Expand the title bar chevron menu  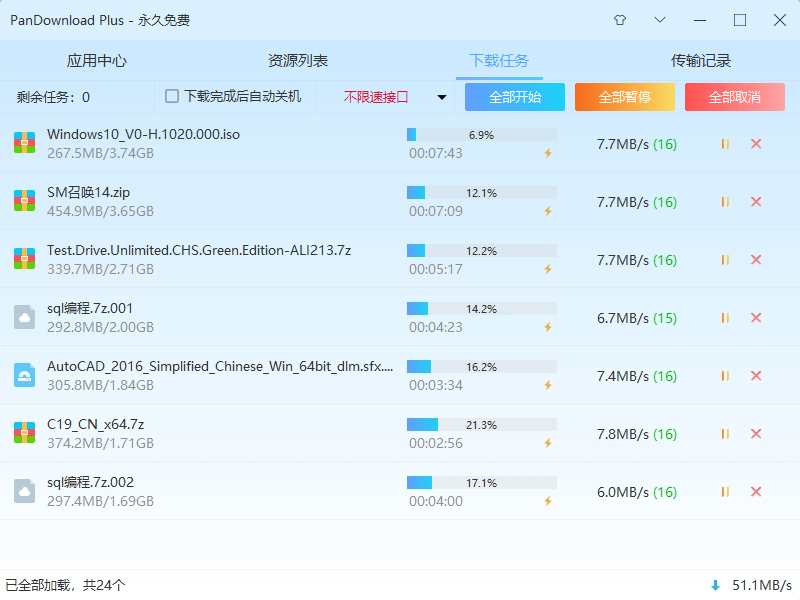[x=660, y=20]
